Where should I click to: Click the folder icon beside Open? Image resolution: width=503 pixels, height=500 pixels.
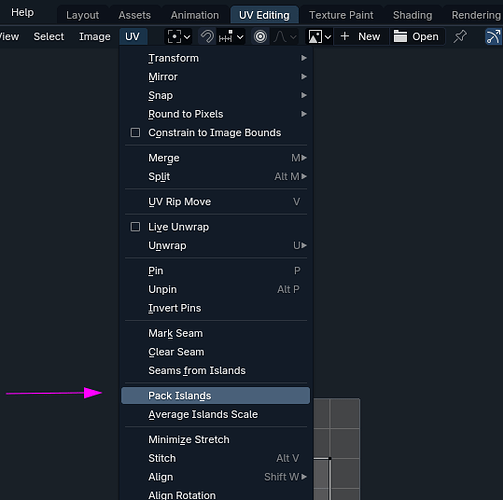400,37
